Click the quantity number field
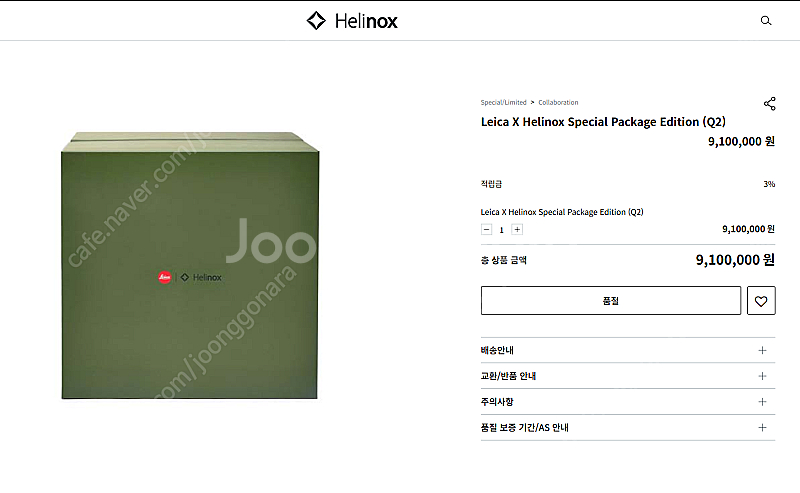Screen dimensions: 800x493 [x=502, y=230]
